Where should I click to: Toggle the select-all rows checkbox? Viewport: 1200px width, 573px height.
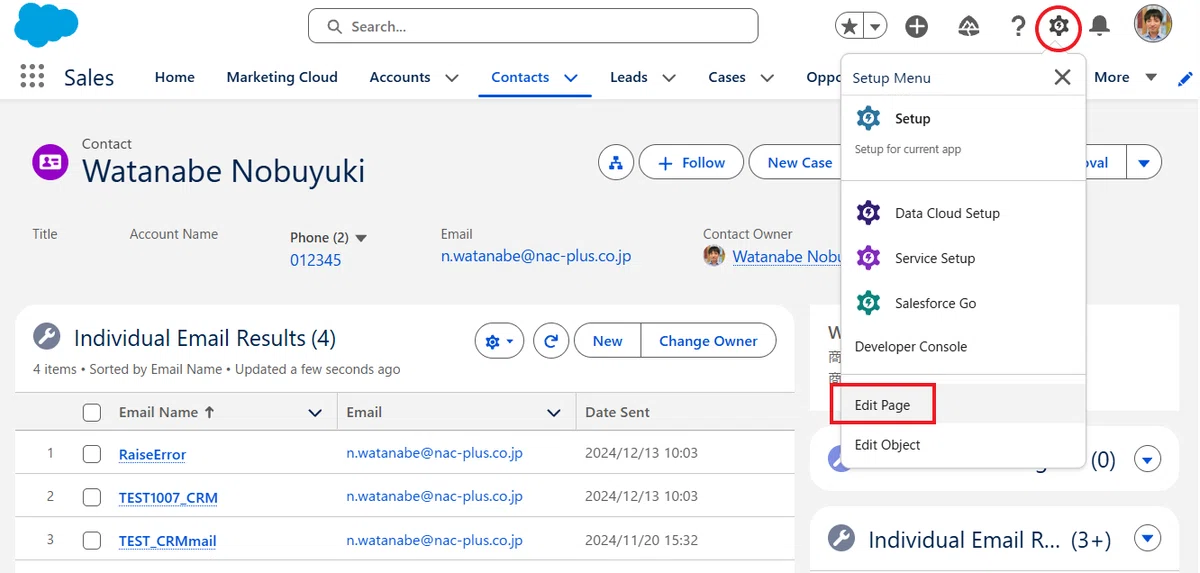tap(92, 412)
